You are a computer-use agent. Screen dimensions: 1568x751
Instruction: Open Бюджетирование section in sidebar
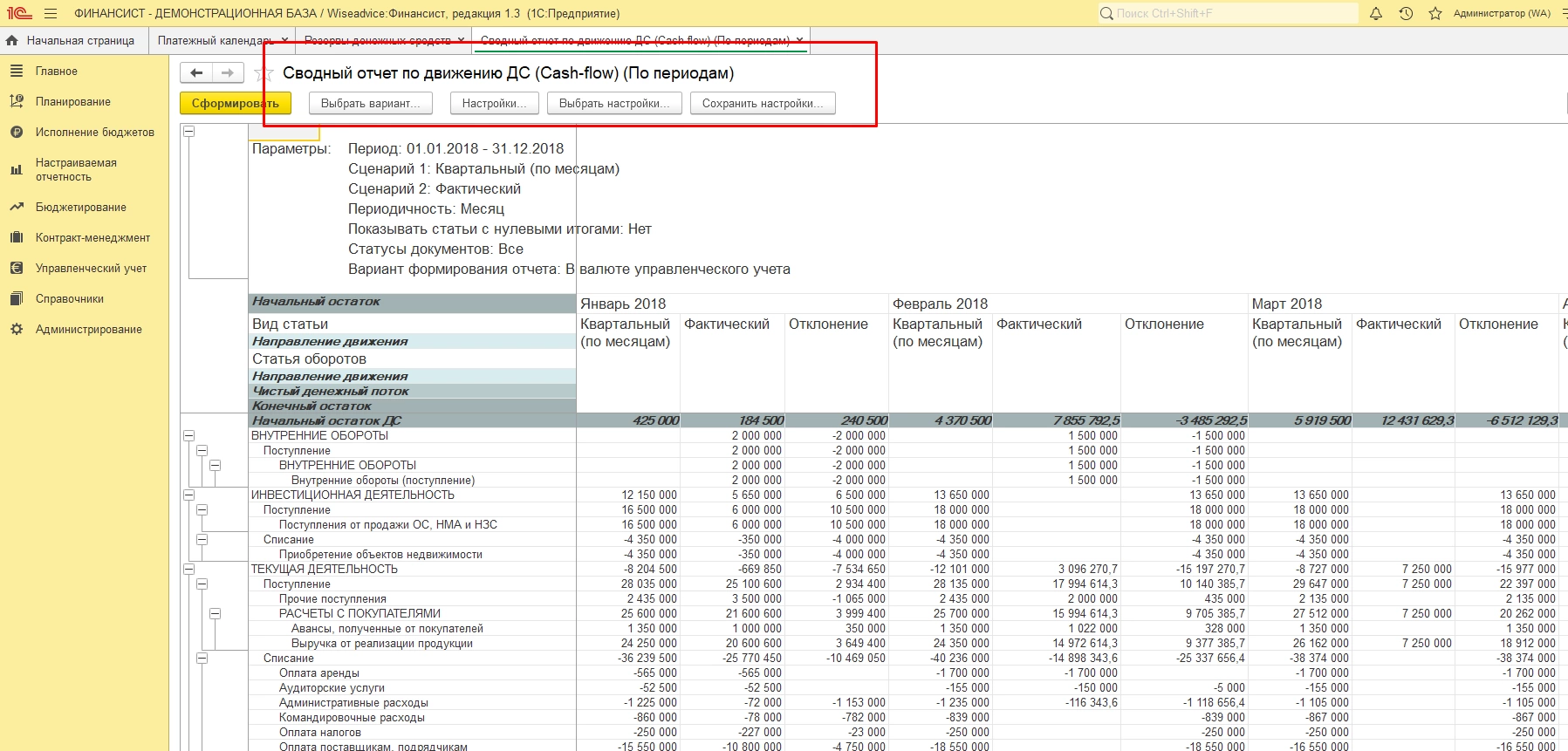click(x=80, y=208)
